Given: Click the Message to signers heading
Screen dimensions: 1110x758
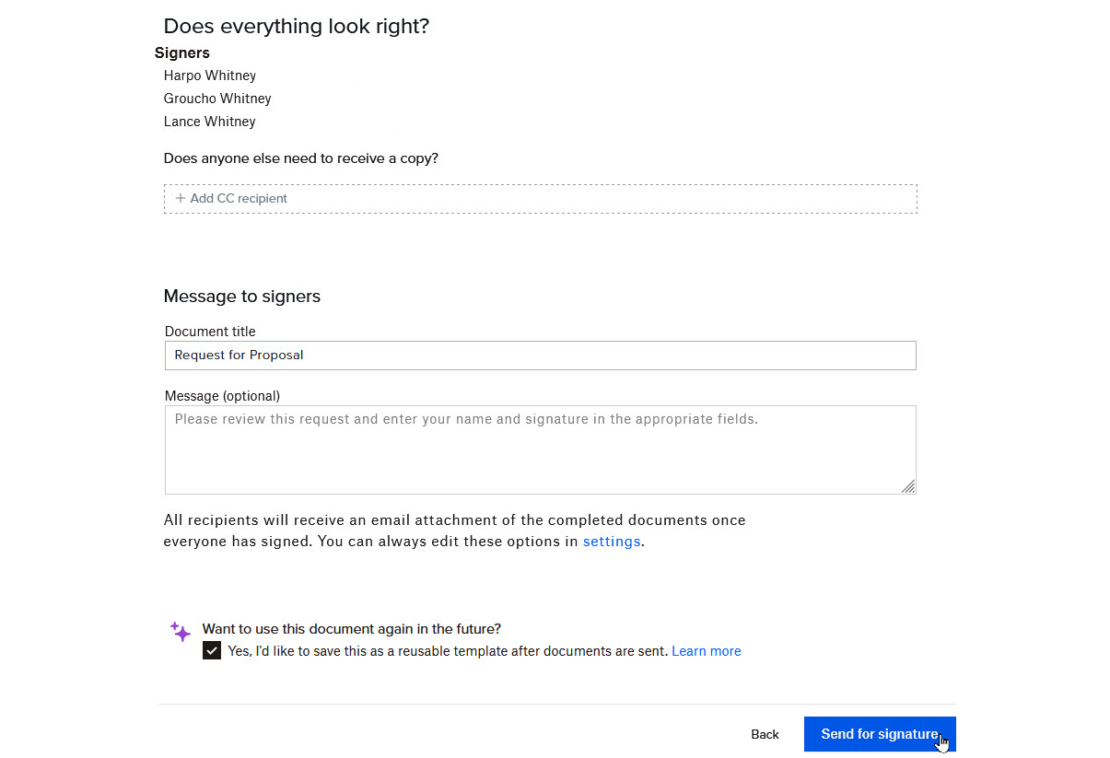Looking at the screenshot, I should tap(241, 296).
